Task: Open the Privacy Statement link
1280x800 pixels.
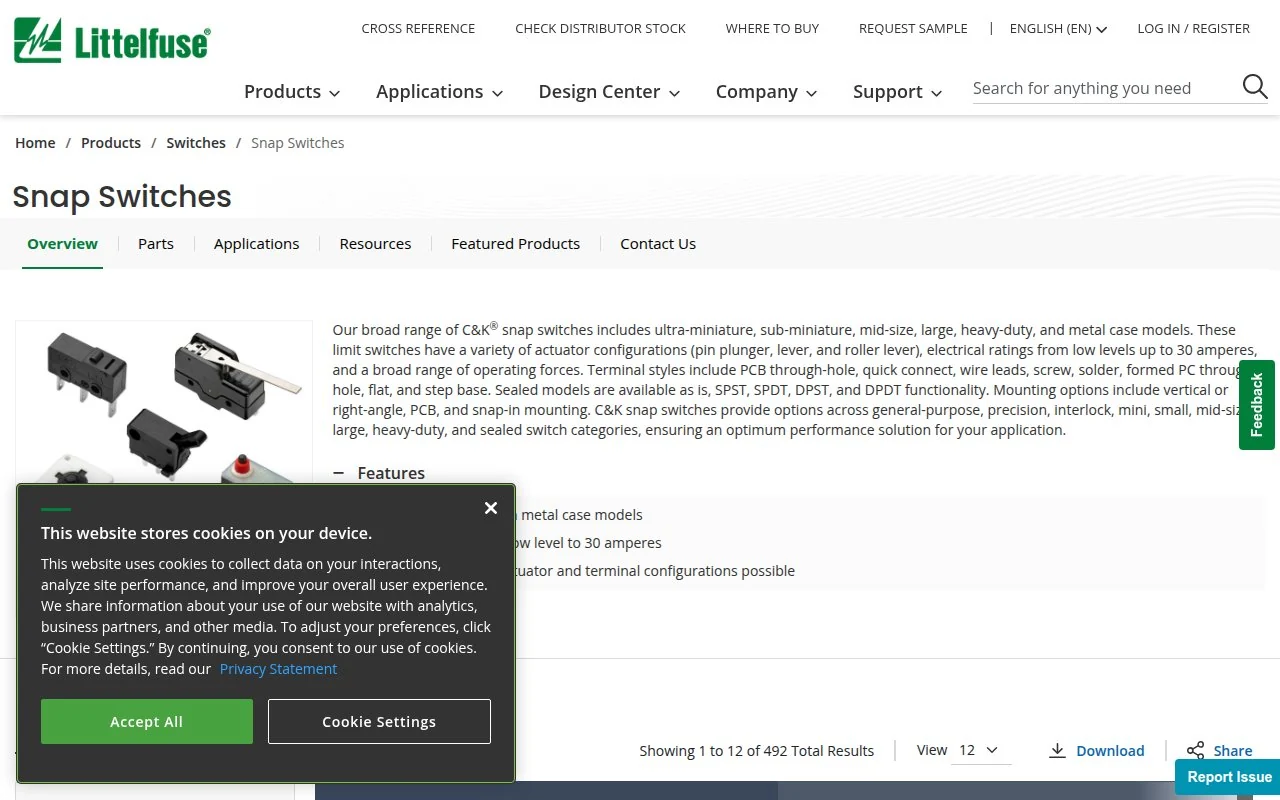Action: pos(278,669)
